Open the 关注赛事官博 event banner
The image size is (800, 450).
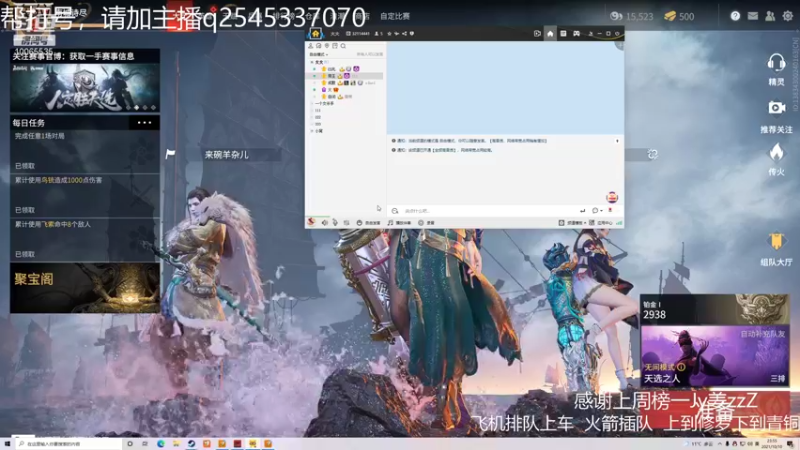point(85,81)
